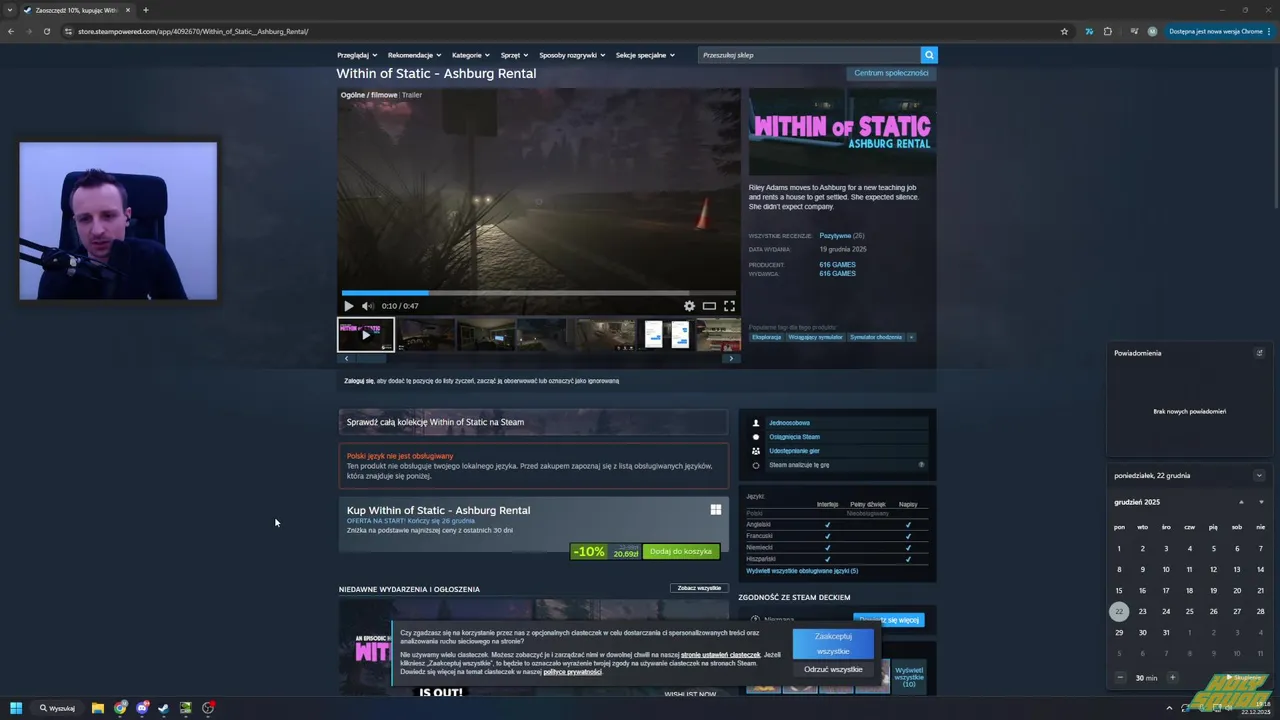
Task: Open video player settings gear
Action: click(x=689, y=306)
